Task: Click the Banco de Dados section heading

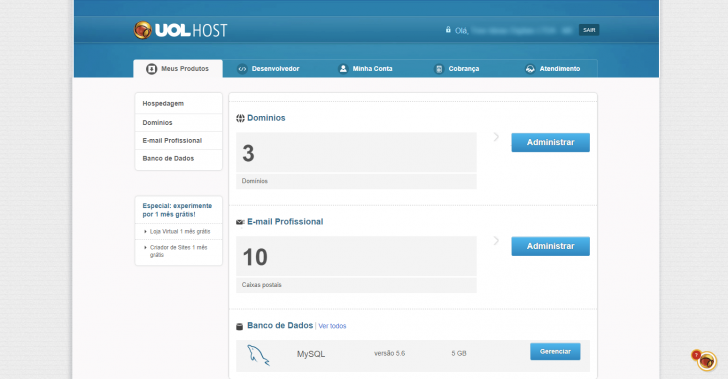Action: tap(280, 326)
